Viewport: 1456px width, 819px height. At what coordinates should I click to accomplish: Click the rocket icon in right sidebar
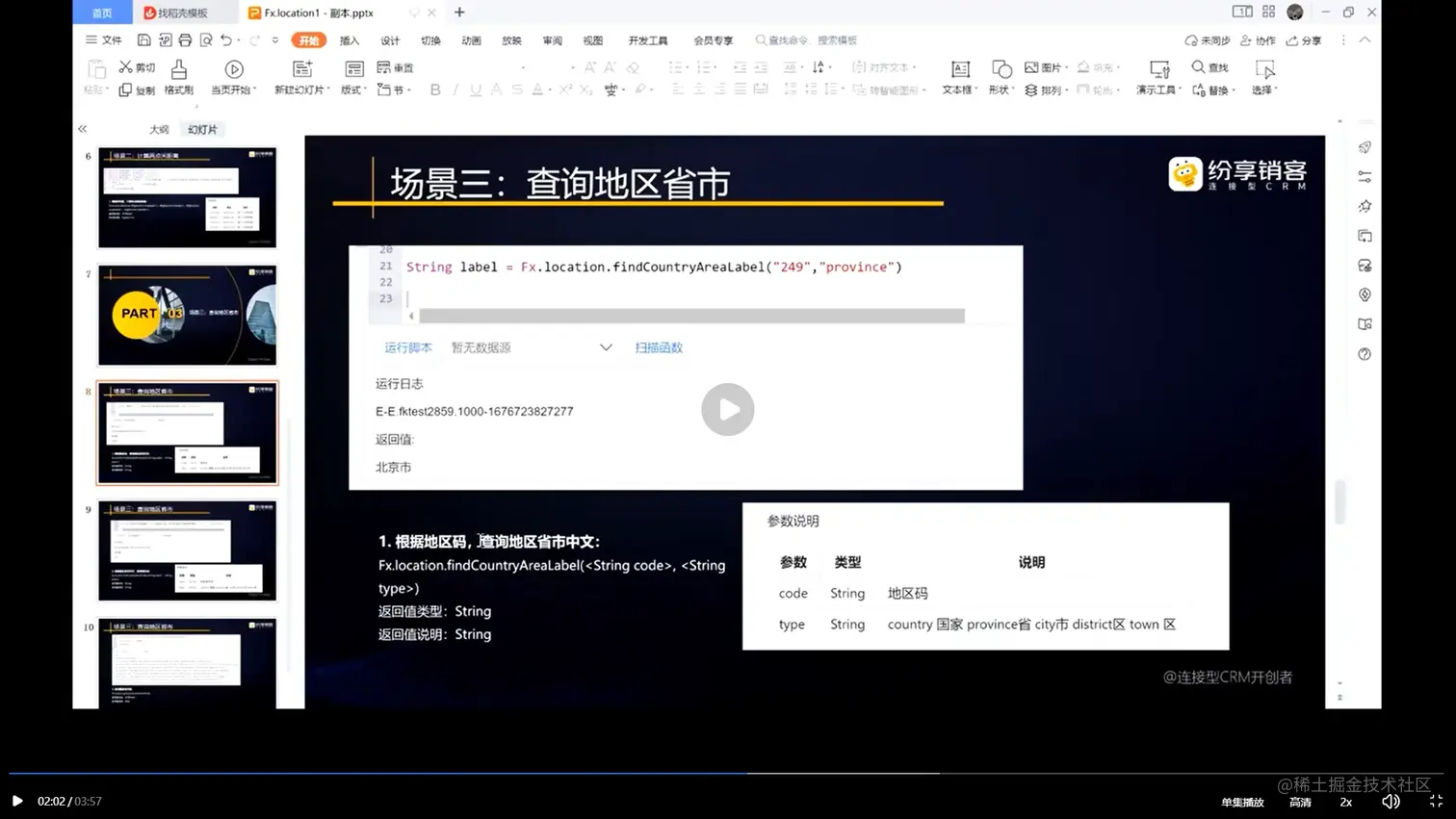1365,147
